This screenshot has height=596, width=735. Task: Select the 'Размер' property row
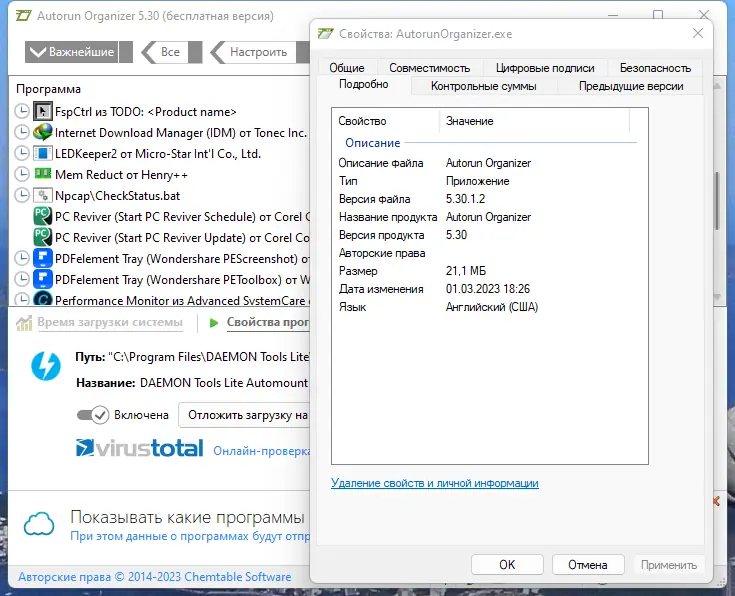(488, 271)
